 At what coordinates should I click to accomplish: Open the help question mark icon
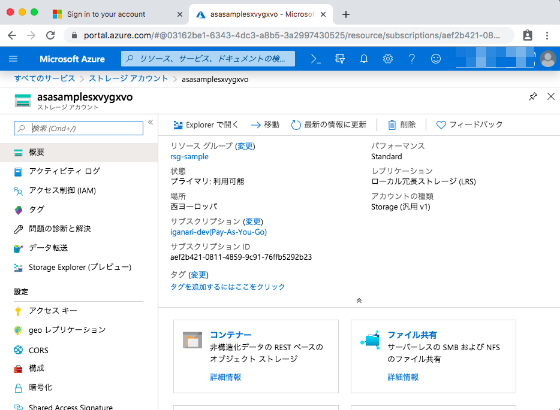pyautogui.click(x=412, y=59)
